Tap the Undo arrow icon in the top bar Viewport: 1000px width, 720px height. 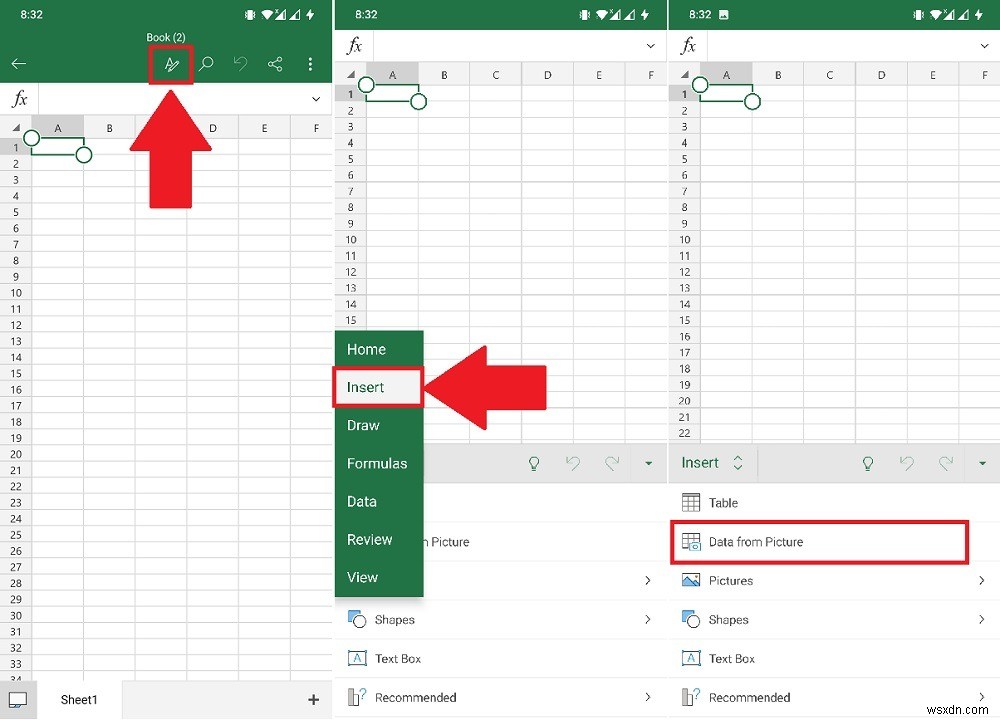pyautogui.click(x=240, y=63)
